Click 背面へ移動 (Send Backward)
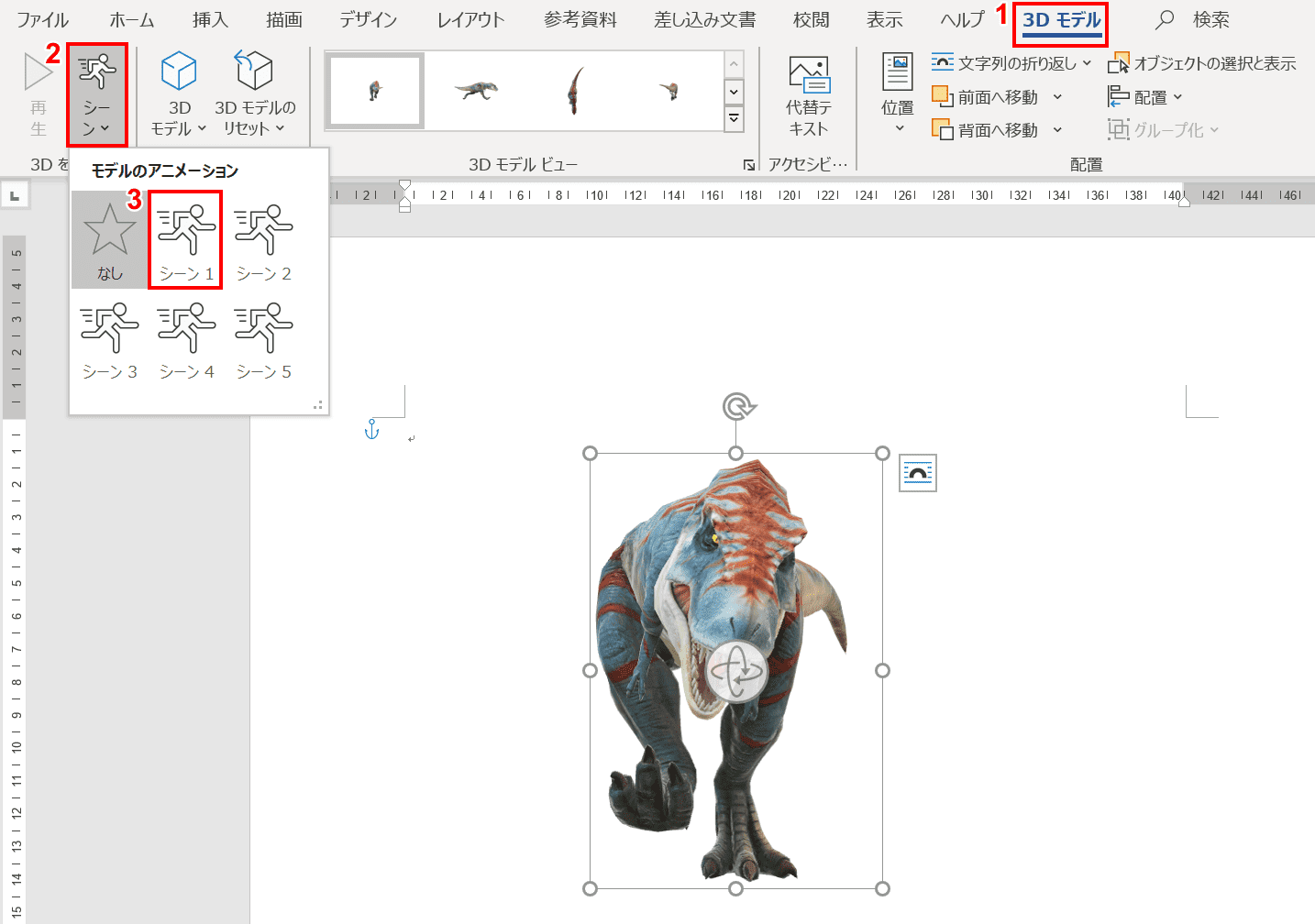Viewport: 1315px width, 924px height. [987, 130]
